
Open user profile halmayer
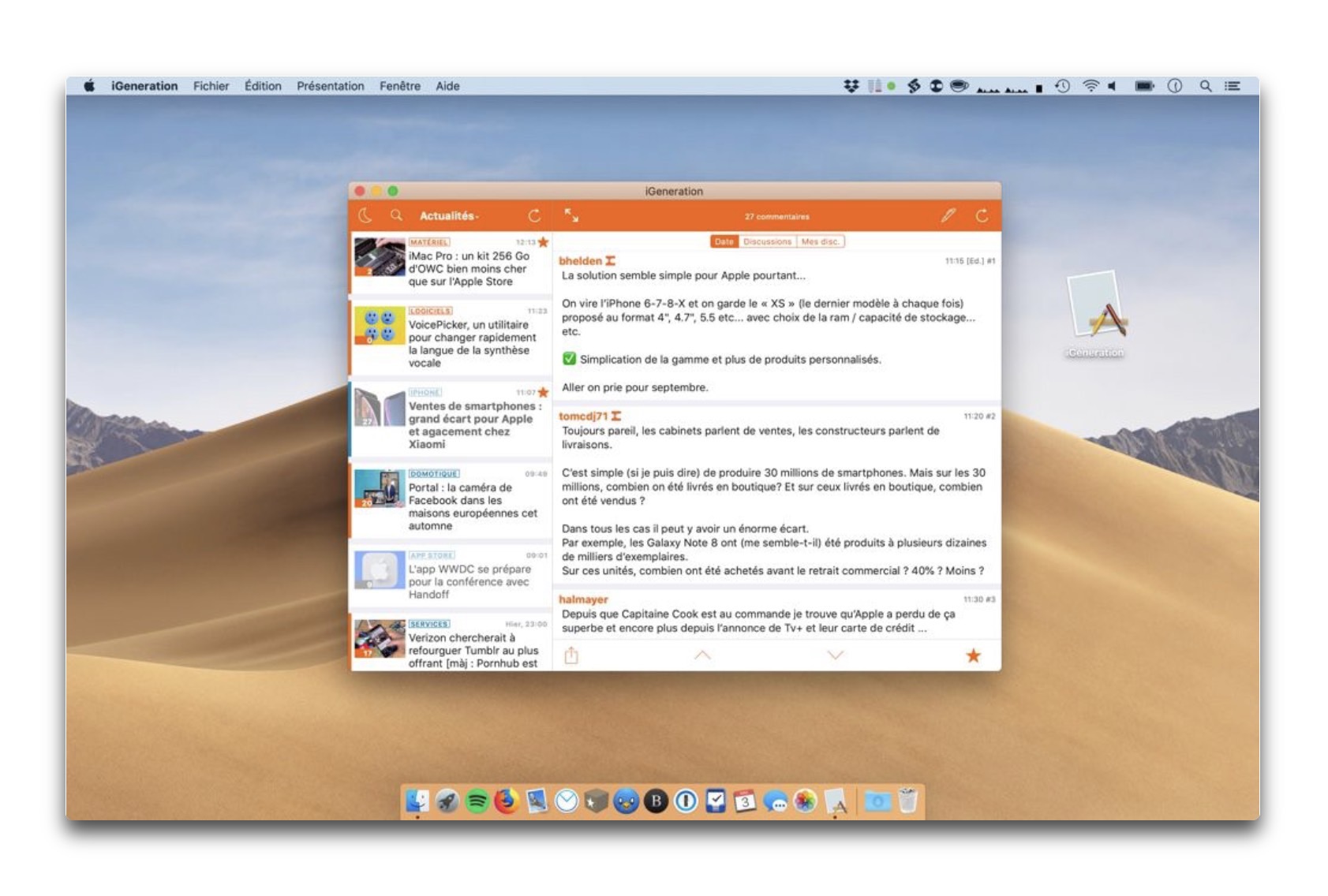[583, 599]
